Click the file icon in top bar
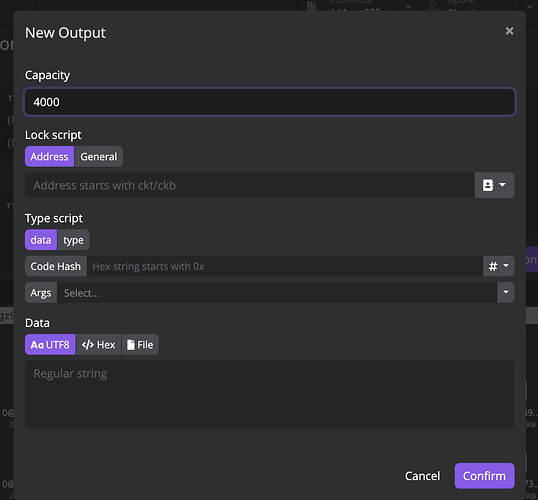Screen dimensions: 538x500 [312, 6]
